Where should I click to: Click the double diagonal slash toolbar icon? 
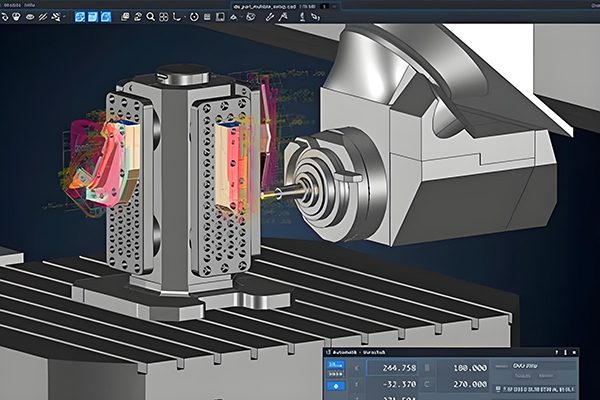(x=43, y=17)
